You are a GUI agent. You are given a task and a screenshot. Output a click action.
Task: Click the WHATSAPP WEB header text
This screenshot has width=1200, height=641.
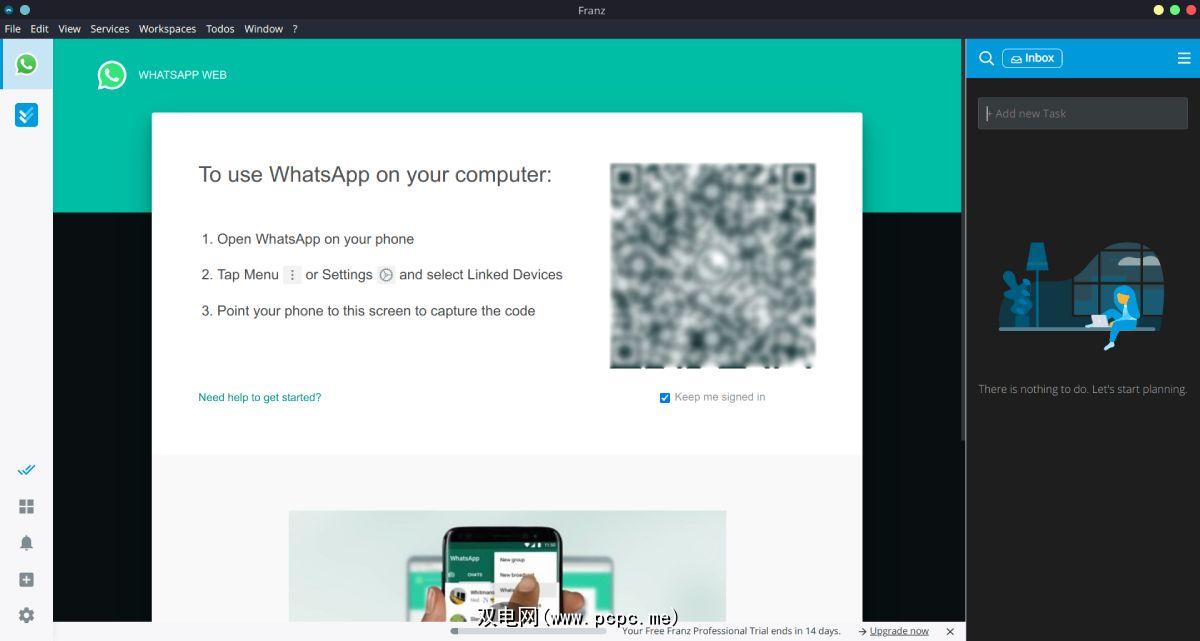pos(182,75)
